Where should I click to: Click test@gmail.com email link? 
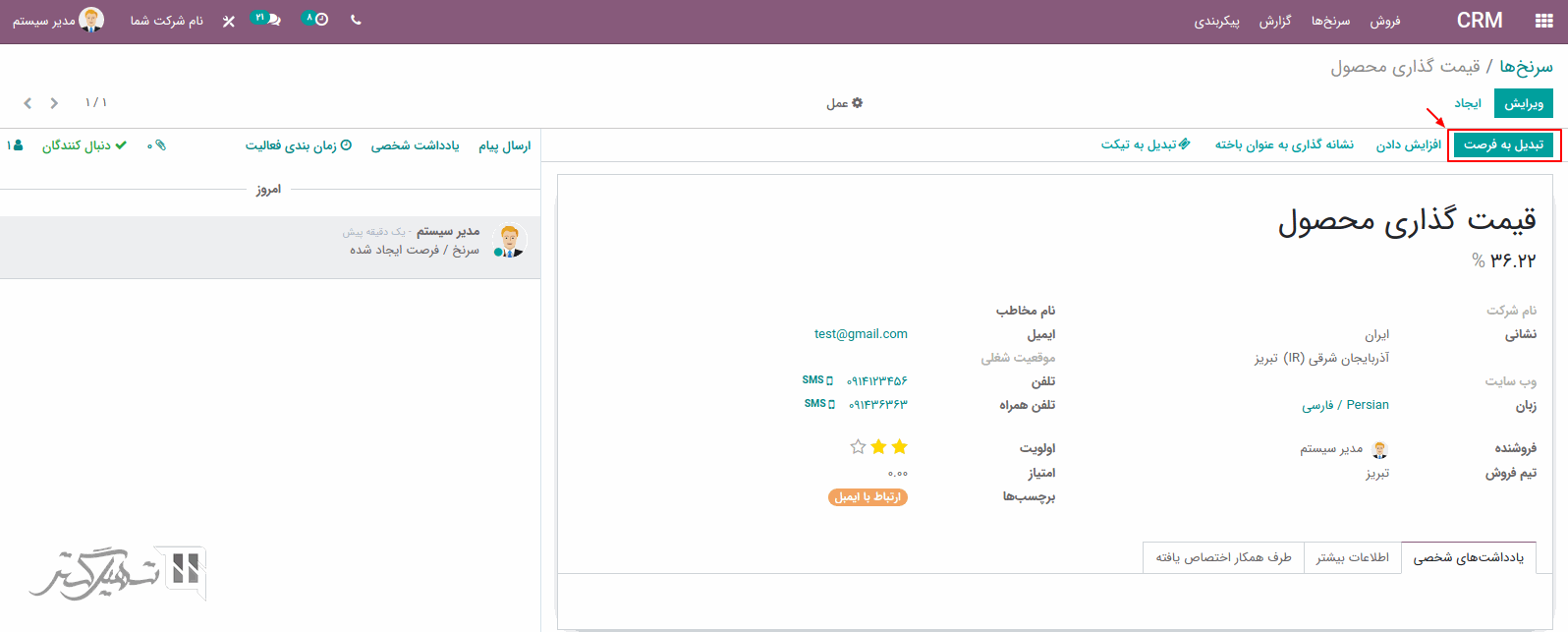(x=861, y=334)
